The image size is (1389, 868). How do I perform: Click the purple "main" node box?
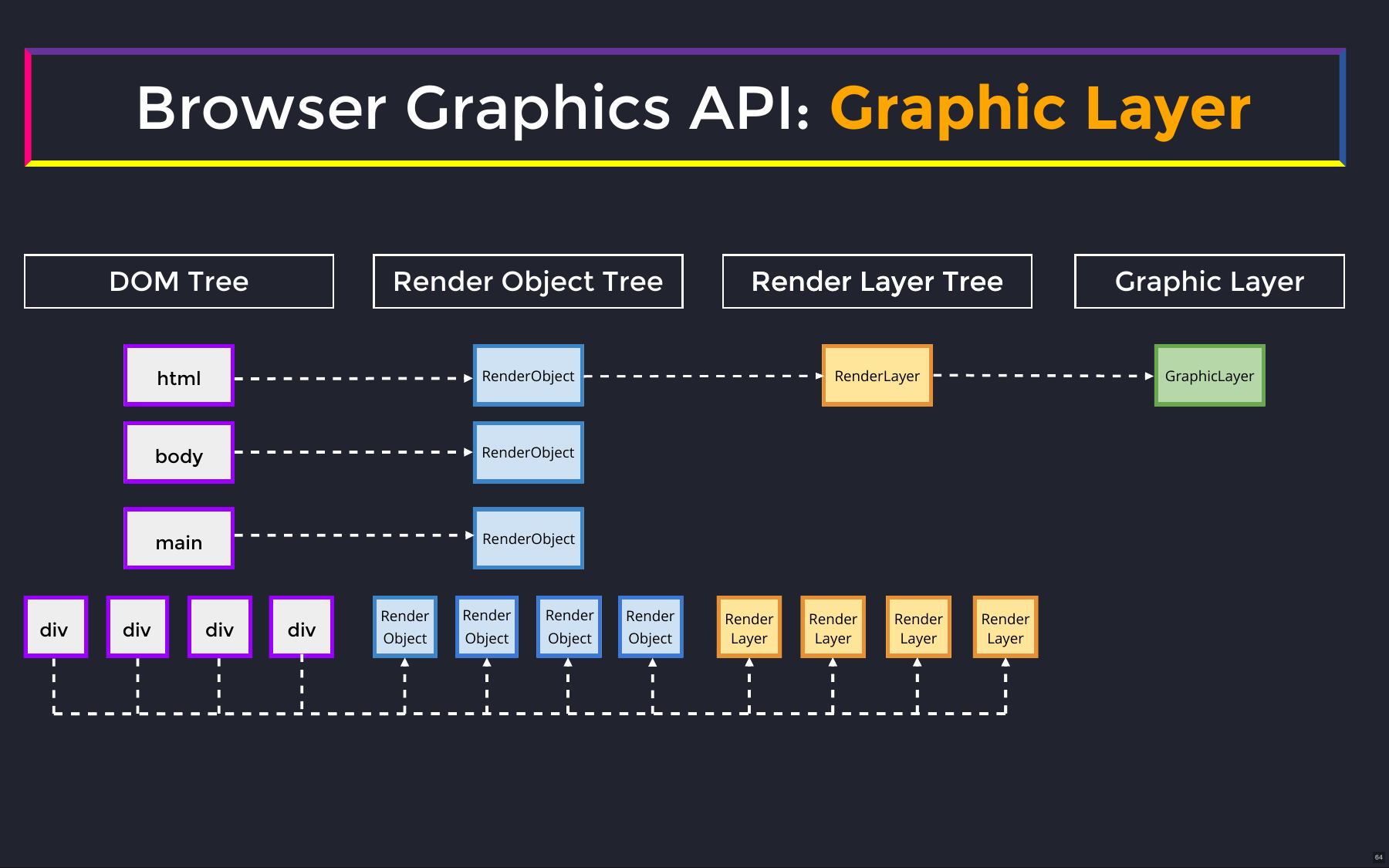pyautogui.click(x=179, y=539)
